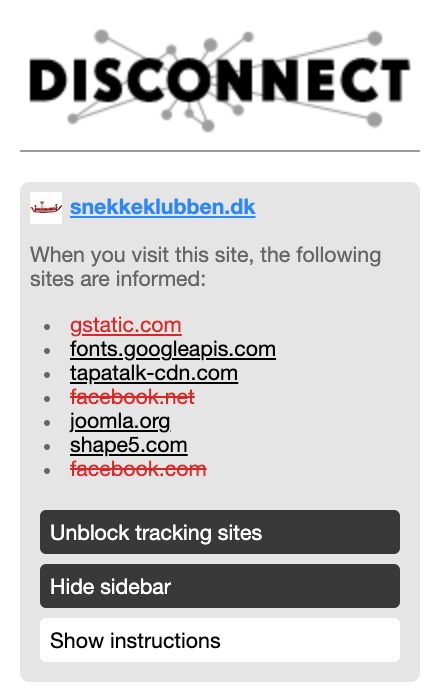This screenshot has height=686, width=426.
Task: Open the snekkeklubben.dk site link
Action: pos(163,207)
